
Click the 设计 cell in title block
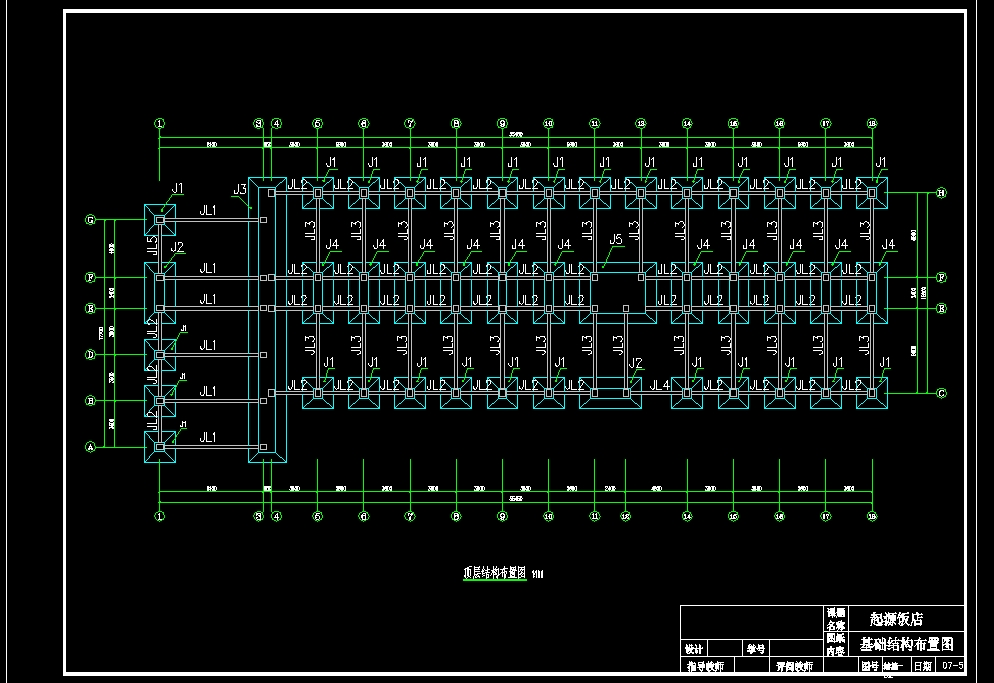pos(694,649)
